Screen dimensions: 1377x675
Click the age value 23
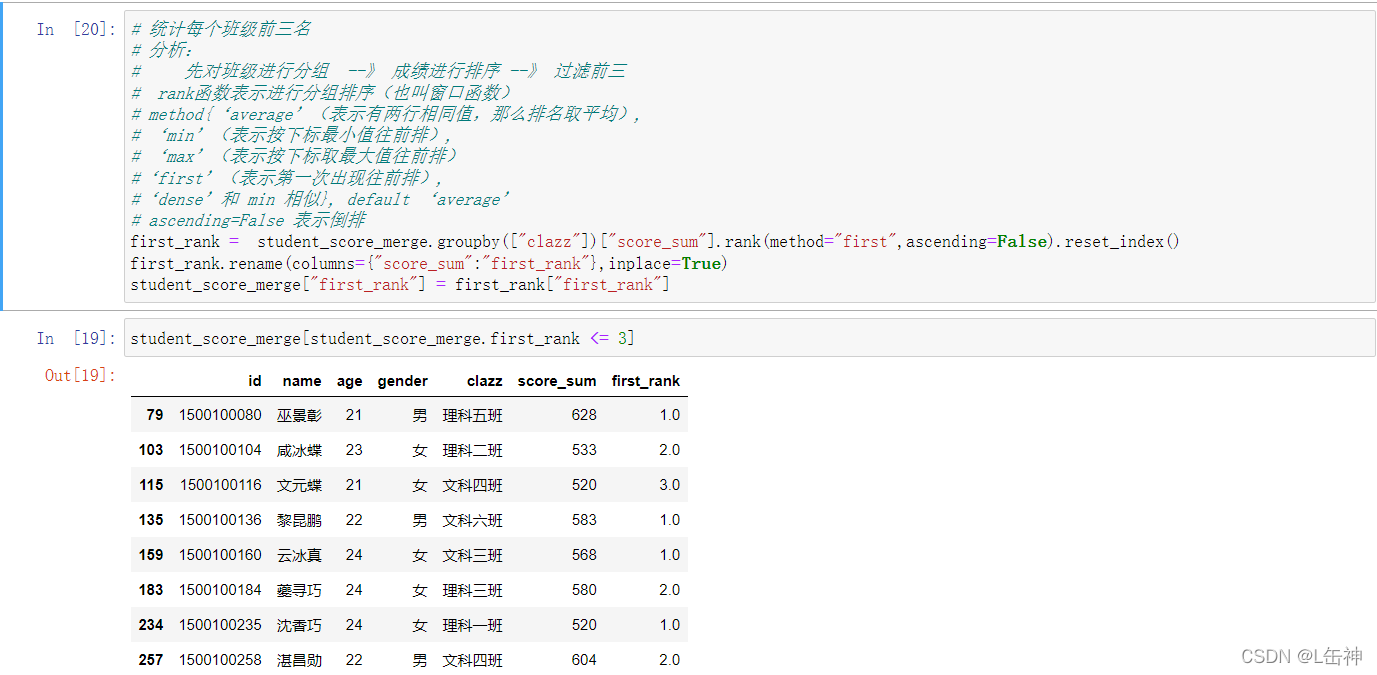pos(354,450)
